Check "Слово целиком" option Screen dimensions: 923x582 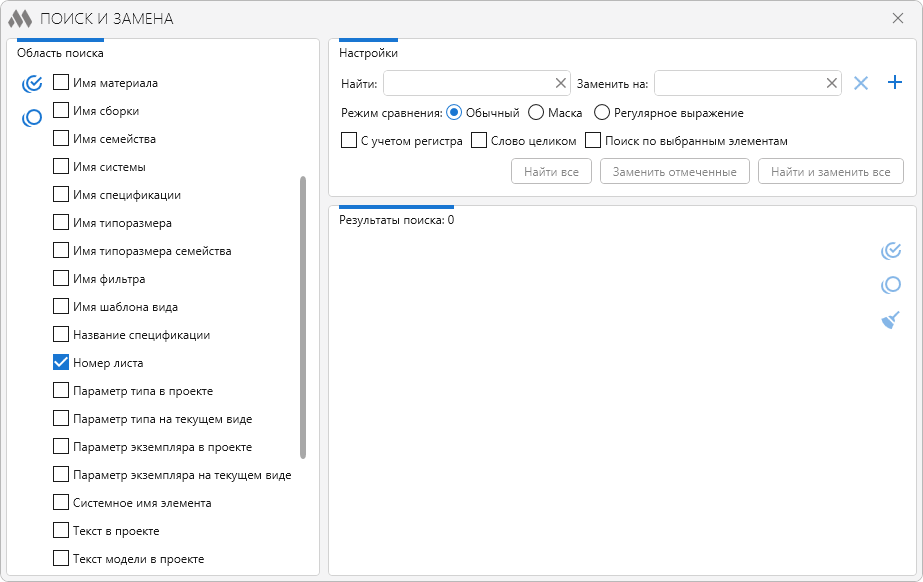(x=479, y=141)
